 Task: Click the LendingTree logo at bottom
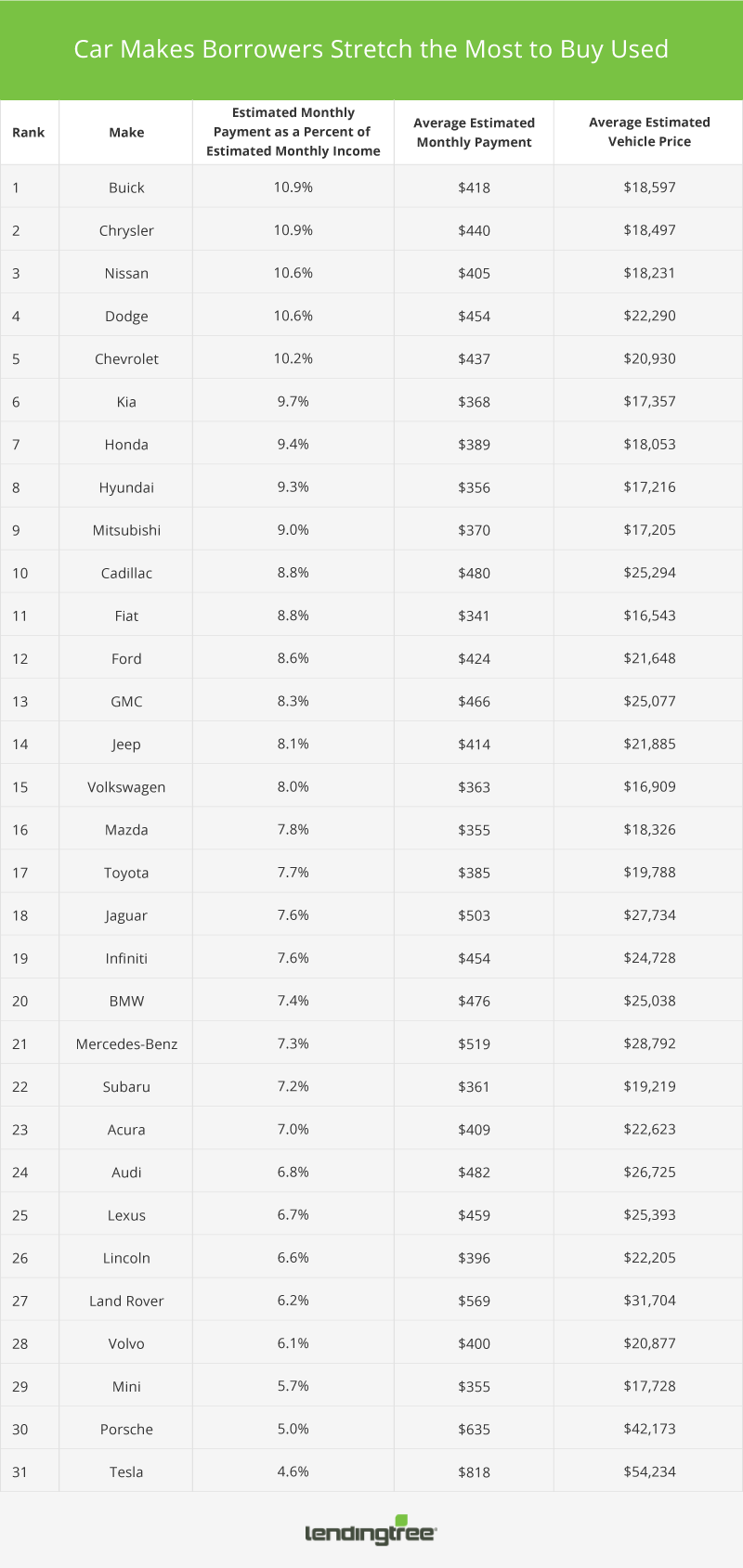(371, 1532)
